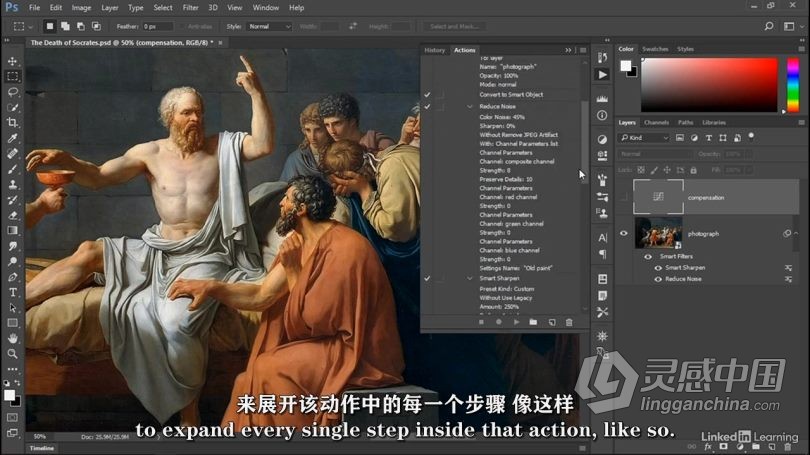Screen dimensions: 810x455
Task: Hide the Reduce Noise smart filter
Action: pyautogui.click(x=658, y=279)
